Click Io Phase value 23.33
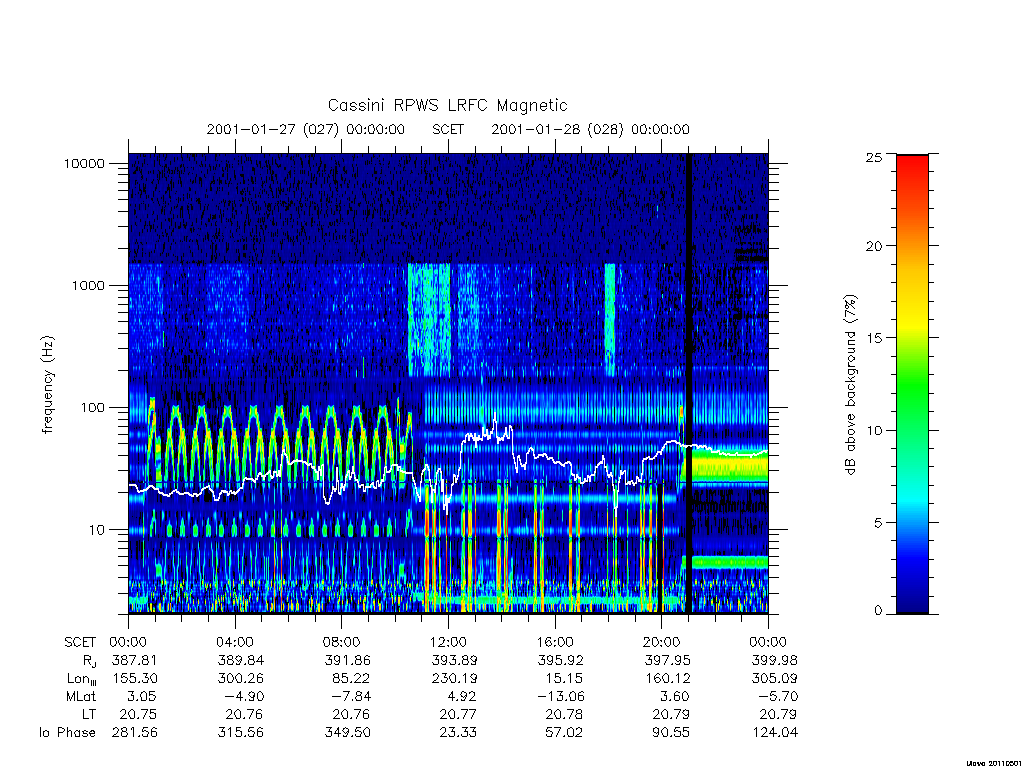 point(458,733)
